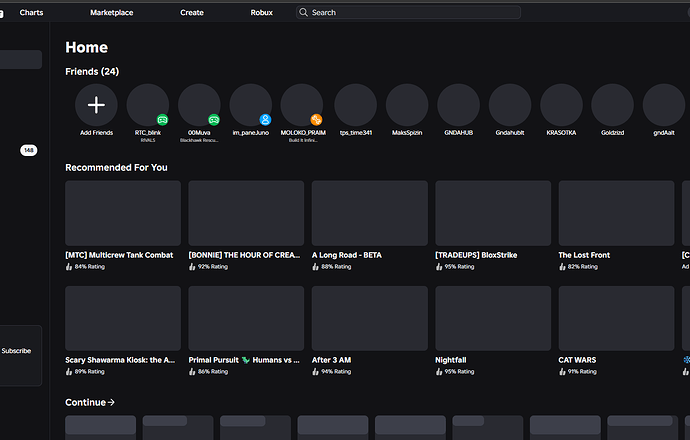Click the Subscribe button in the left sidebar
Viewport: 690px width, 440px height.
[x=16, y=351]
